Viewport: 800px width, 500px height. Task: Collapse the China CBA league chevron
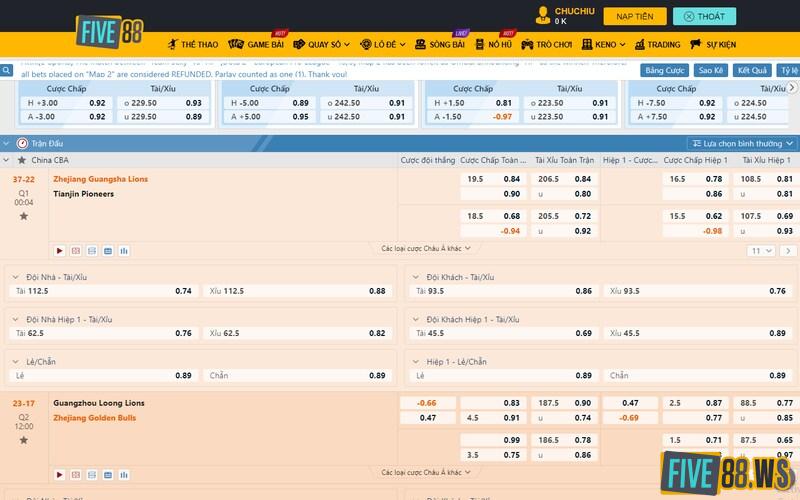click(6, 160)
